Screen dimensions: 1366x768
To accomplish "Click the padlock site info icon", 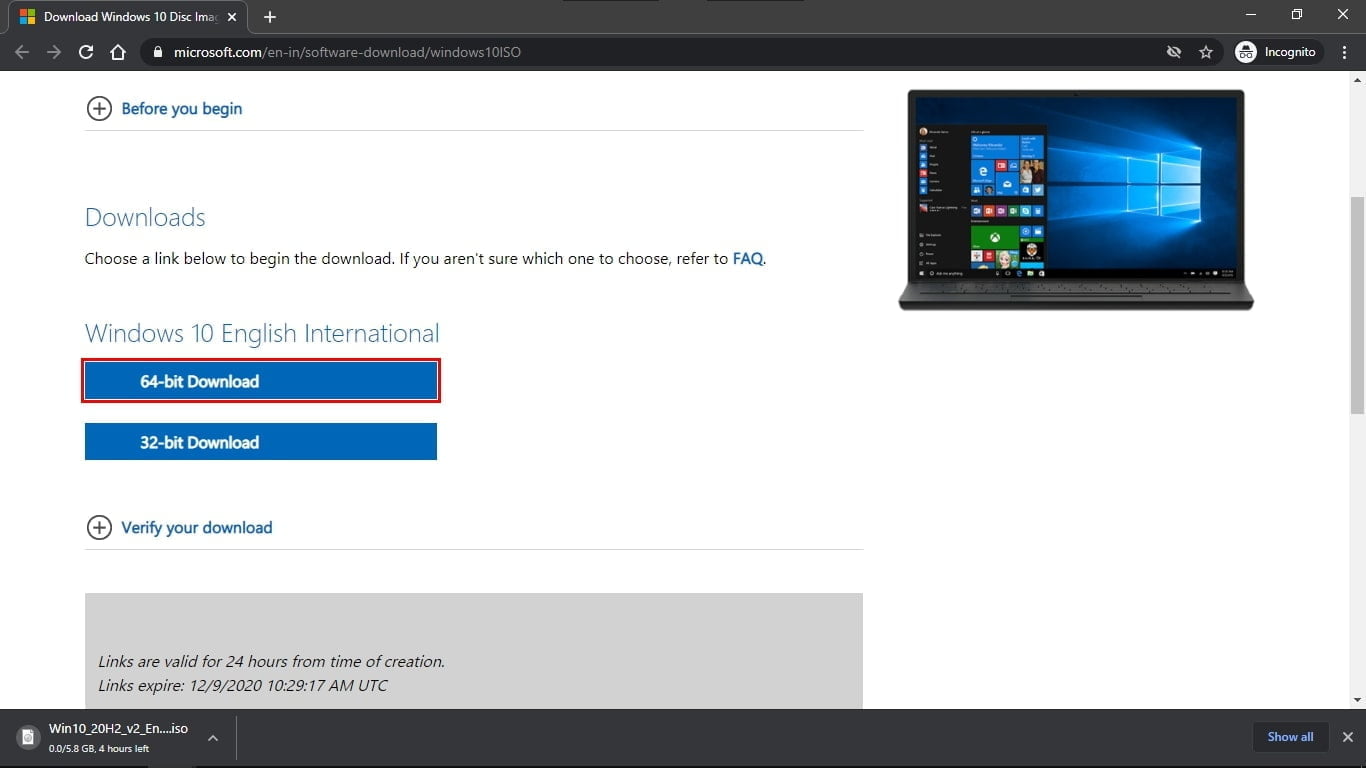I will 157,52.
